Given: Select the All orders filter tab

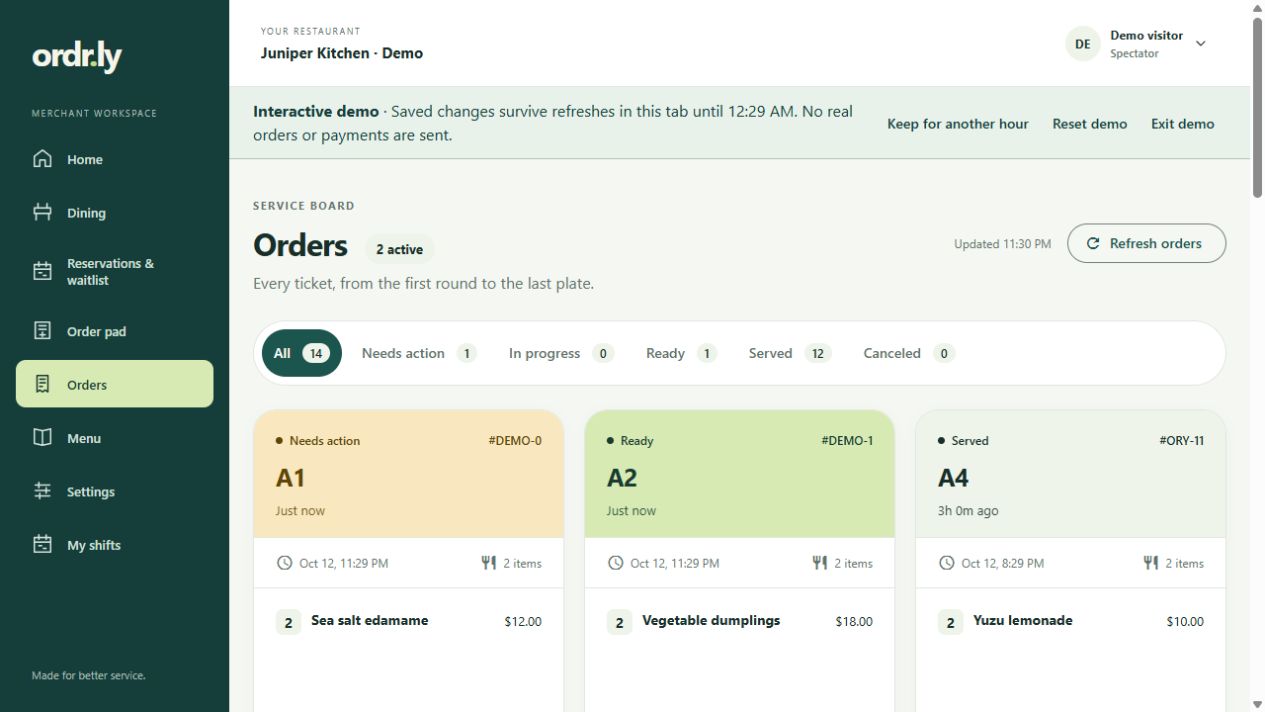Looking at the screenshot, I should tap(302, 353).
